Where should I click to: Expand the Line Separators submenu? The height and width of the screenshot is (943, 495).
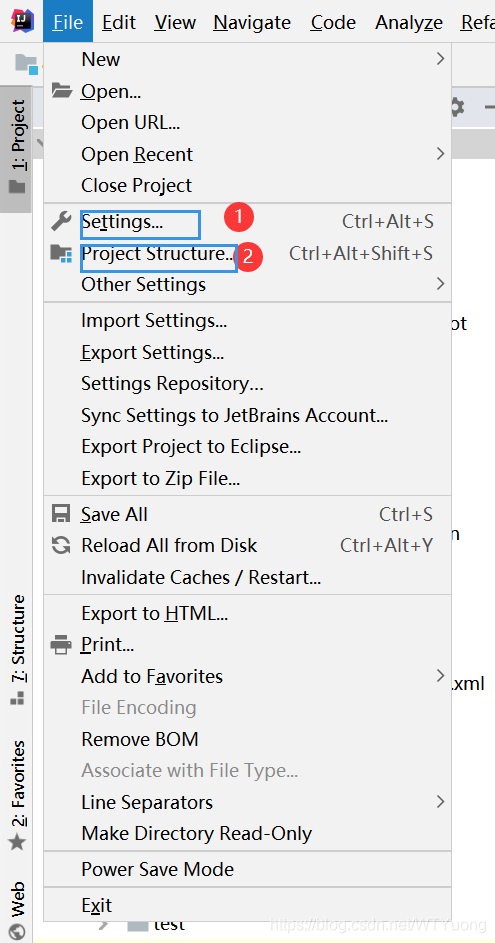coord(247,802)
